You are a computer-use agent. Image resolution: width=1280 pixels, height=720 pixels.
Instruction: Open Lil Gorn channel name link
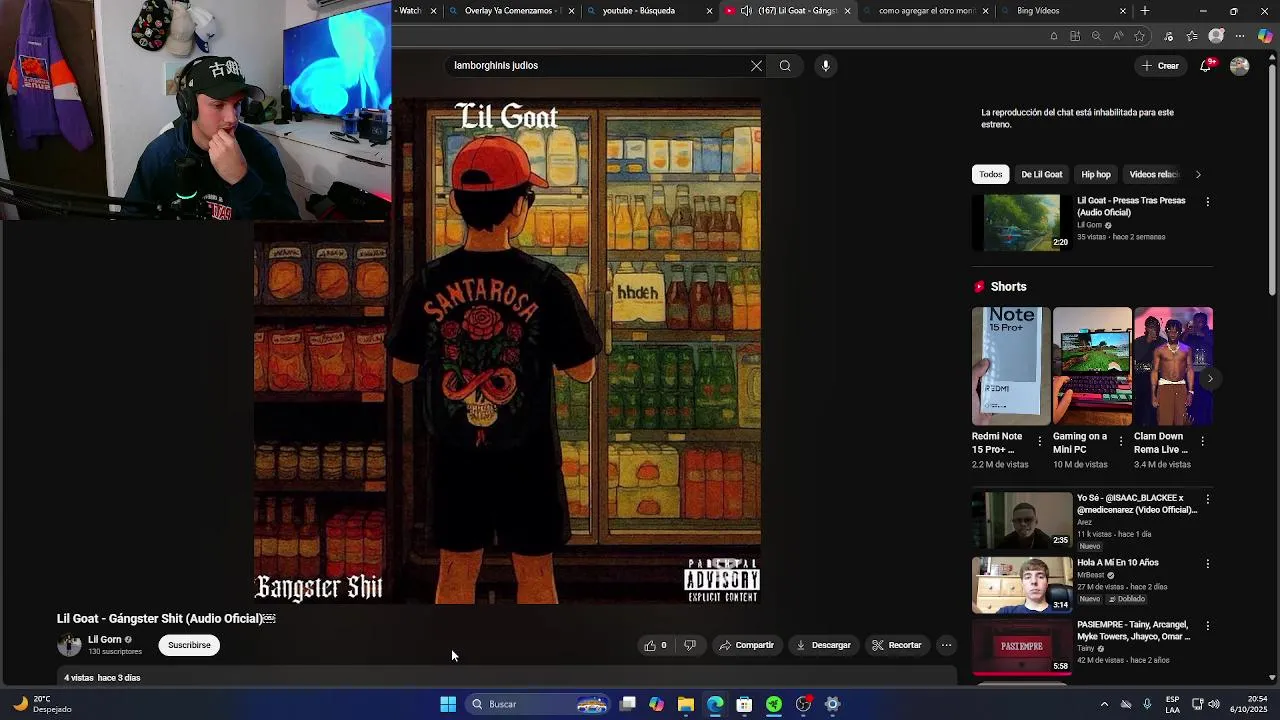[104, 639]
